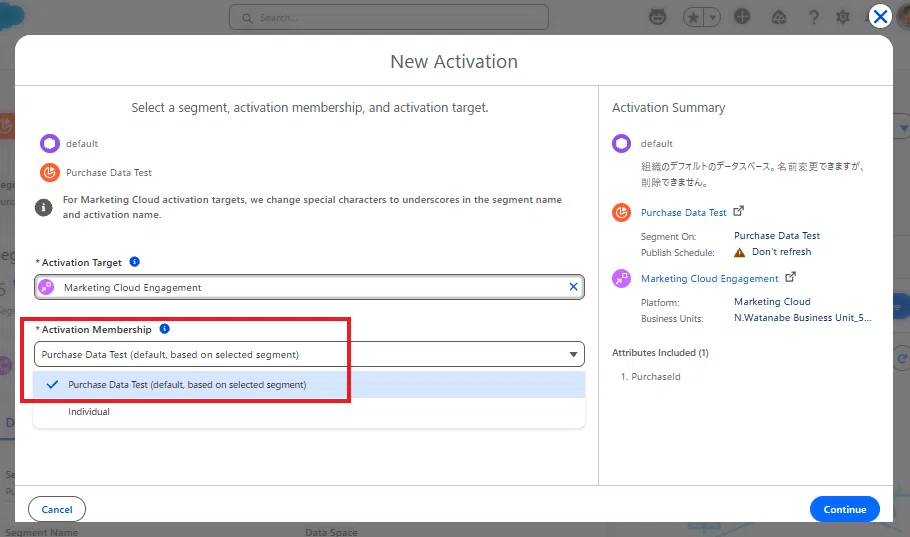Screen dimensions: 910x537
Task: Click the 'Segment On:' label in summary
Action: coord(669,237)
